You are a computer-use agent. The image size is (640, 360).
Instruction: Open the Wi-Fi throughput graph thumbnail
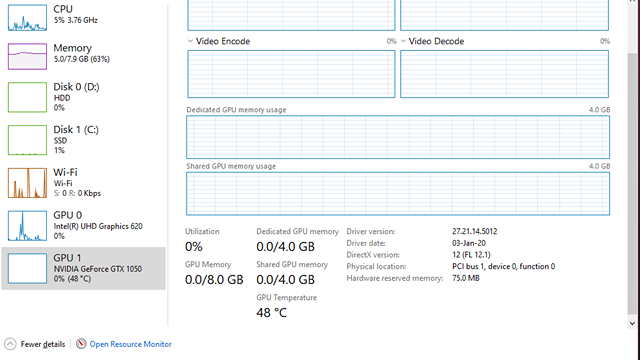[27, 183]
